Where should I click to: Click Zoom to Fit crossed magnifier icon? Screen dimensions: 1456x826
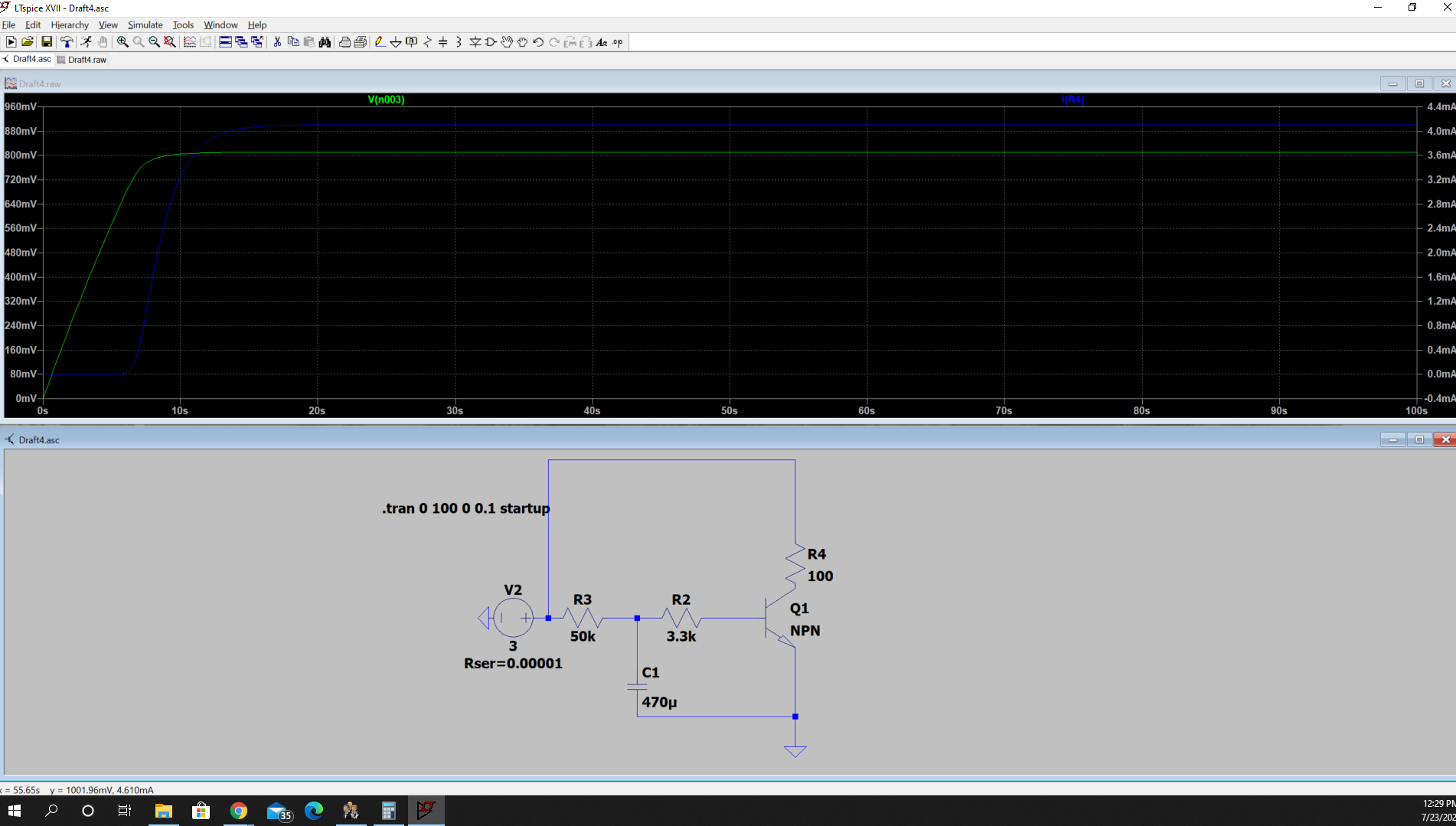coord(170,42)
